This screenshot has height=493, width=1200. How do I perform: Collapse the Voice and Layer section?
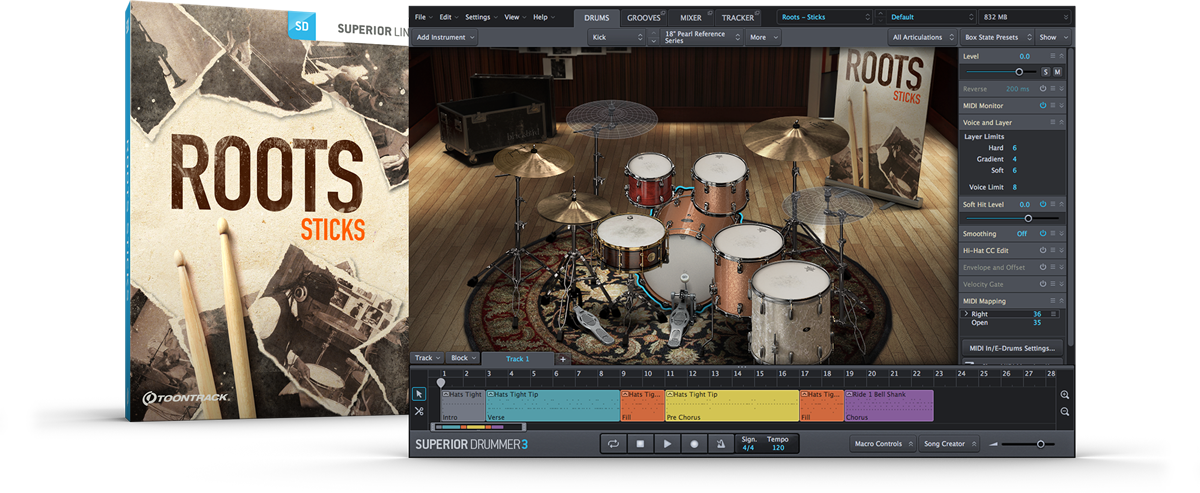tap(1061, 122)
